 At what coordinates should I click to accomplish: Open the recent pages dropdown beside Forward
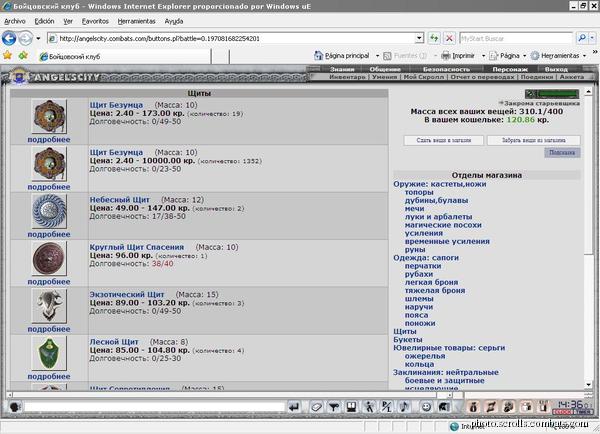[38, 39]
